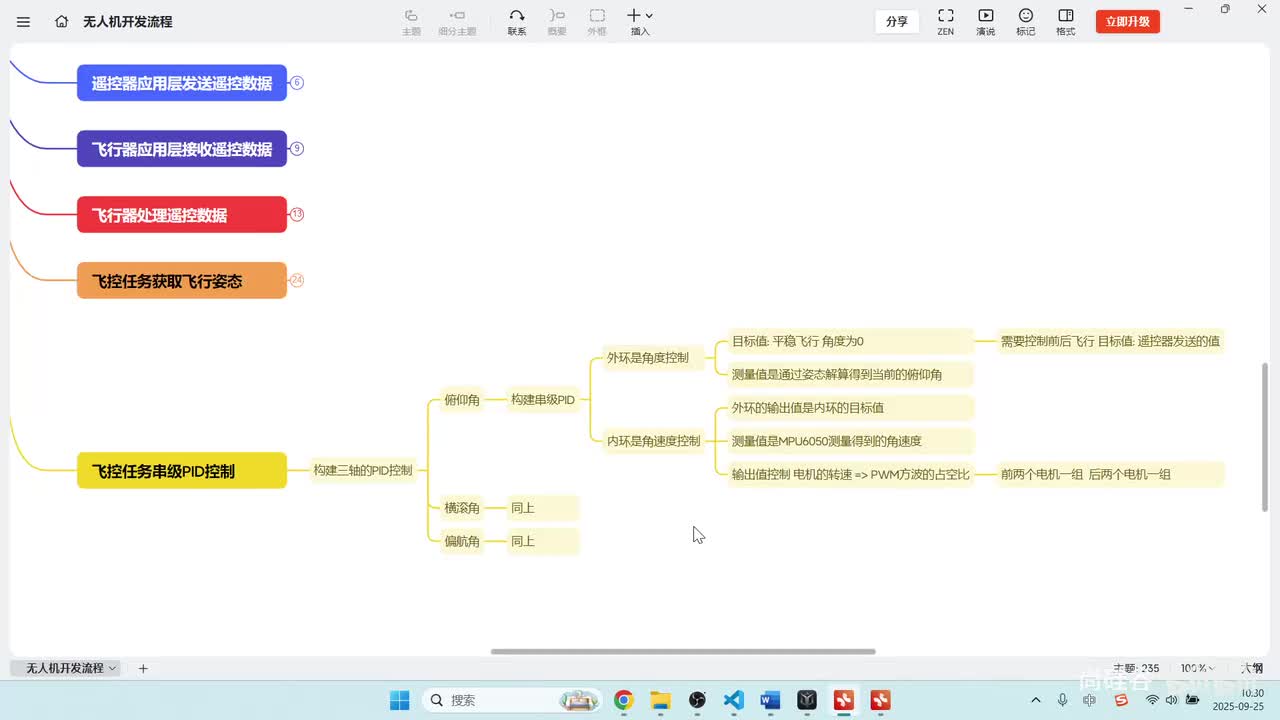
Task: Click the 立即升级 upgrade button
Action: 1128,21
